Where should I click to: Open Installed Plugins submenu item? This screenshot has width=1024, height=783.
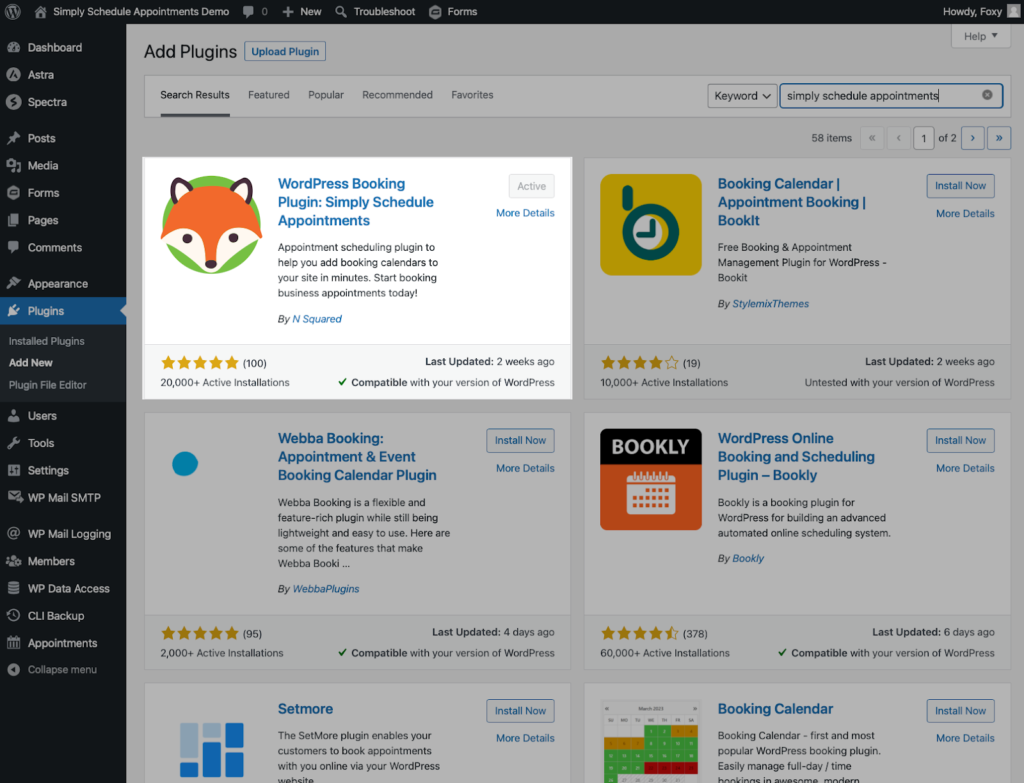(x=46, y=341)
